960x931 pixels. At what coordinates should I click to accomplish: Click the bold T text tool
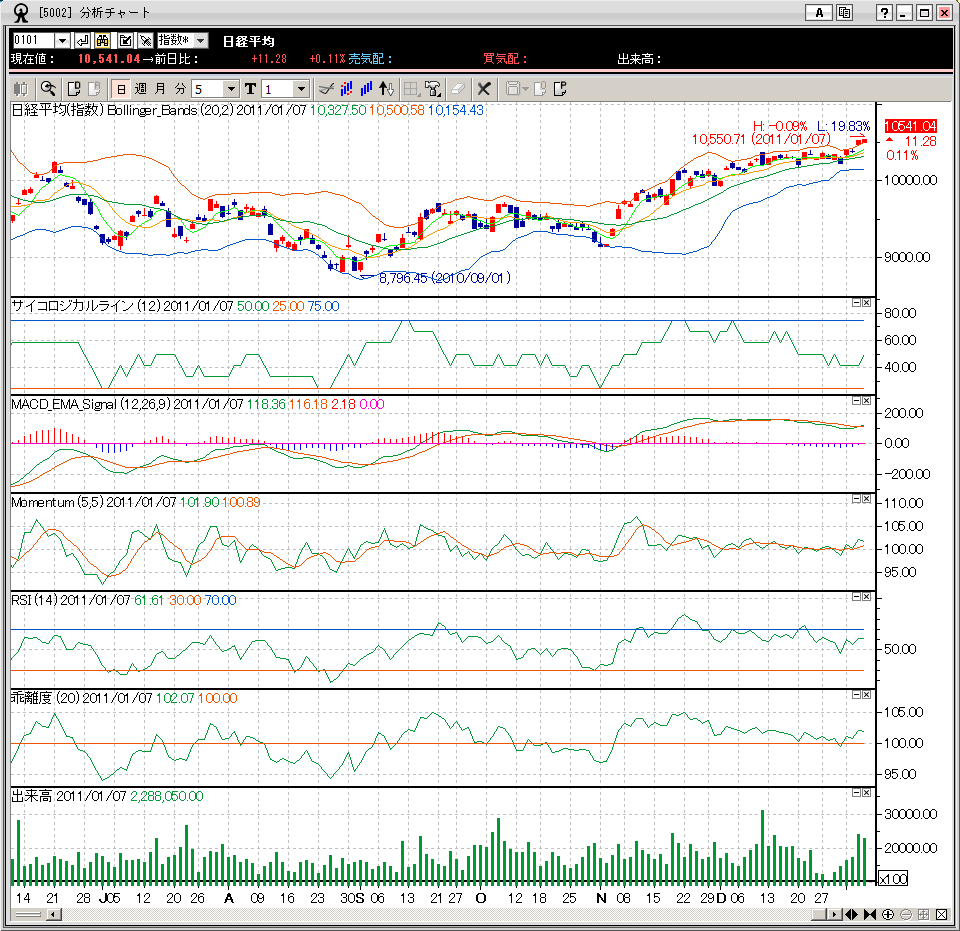[x=250, y=88]
